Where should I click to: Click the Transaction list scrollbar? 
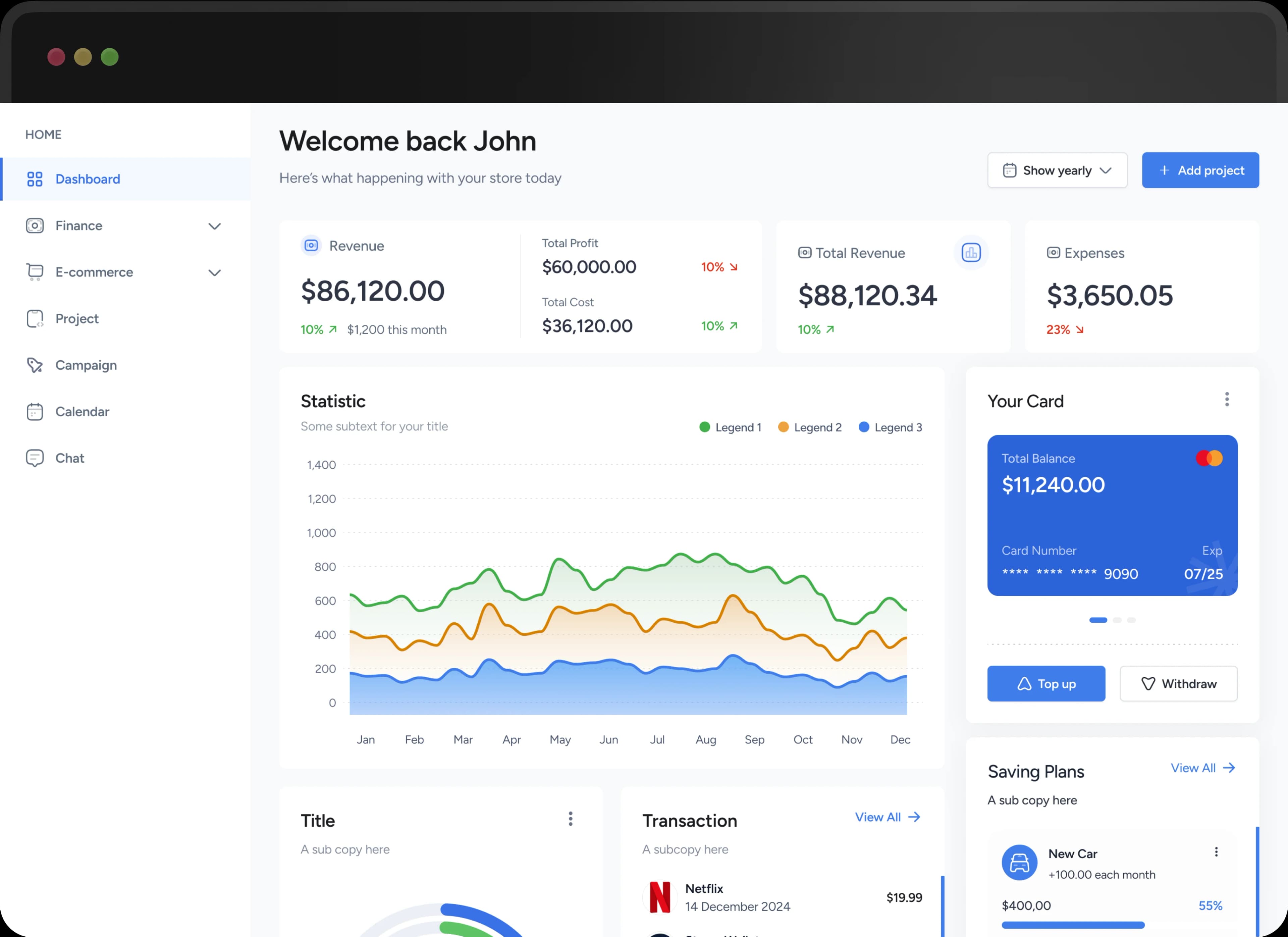[943, 906]
